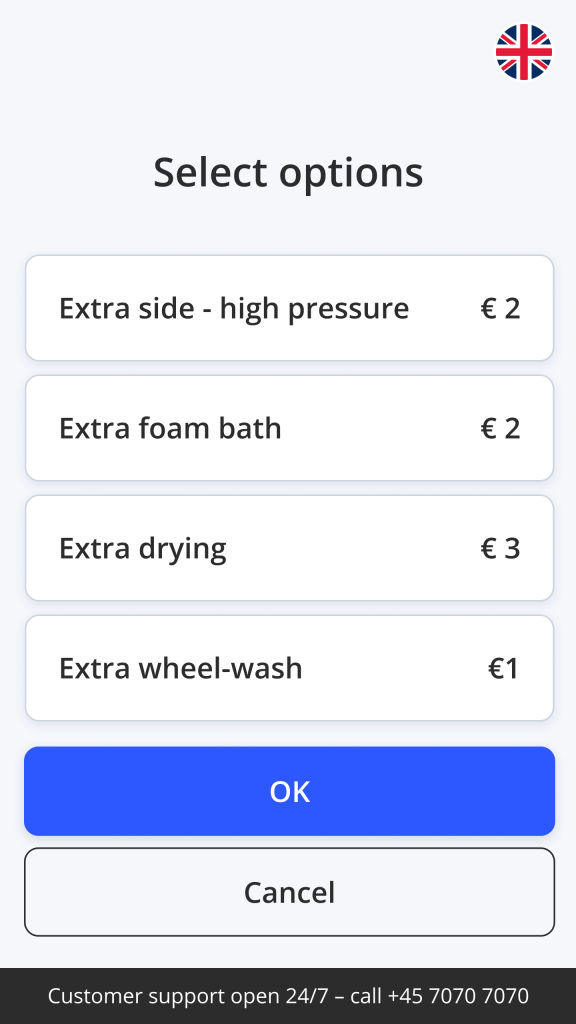
Task: Click the Select options heading
Action: coord(288,173)
